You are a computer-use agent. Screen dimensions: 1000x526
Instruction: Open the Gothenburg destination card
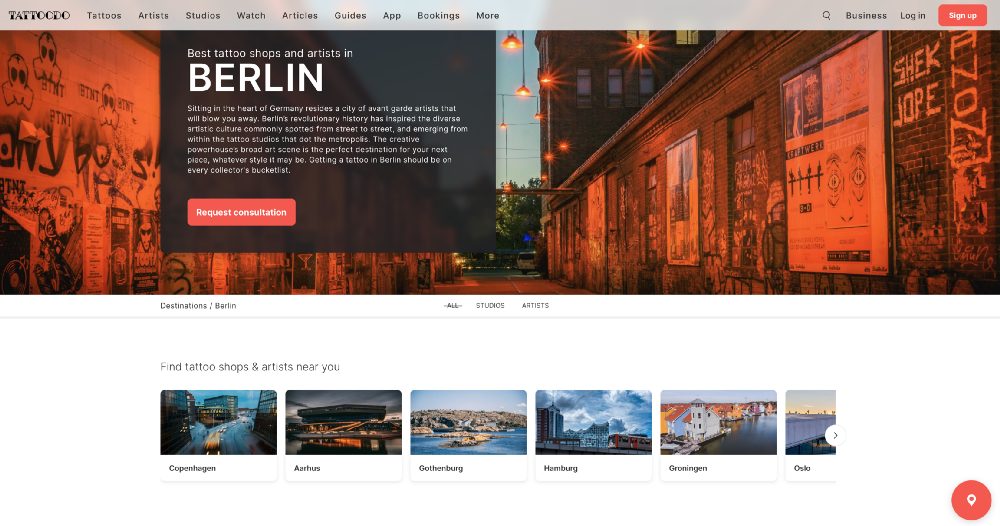tap(468, 435)
